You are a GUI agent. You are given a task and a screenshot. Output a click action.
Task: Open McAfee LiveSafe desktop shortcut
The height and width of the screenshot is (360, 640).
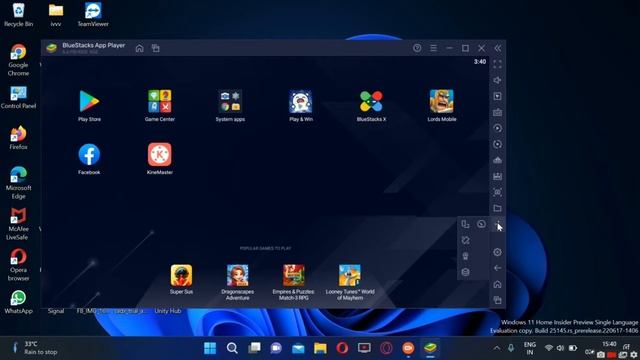[x=18, y=224]
